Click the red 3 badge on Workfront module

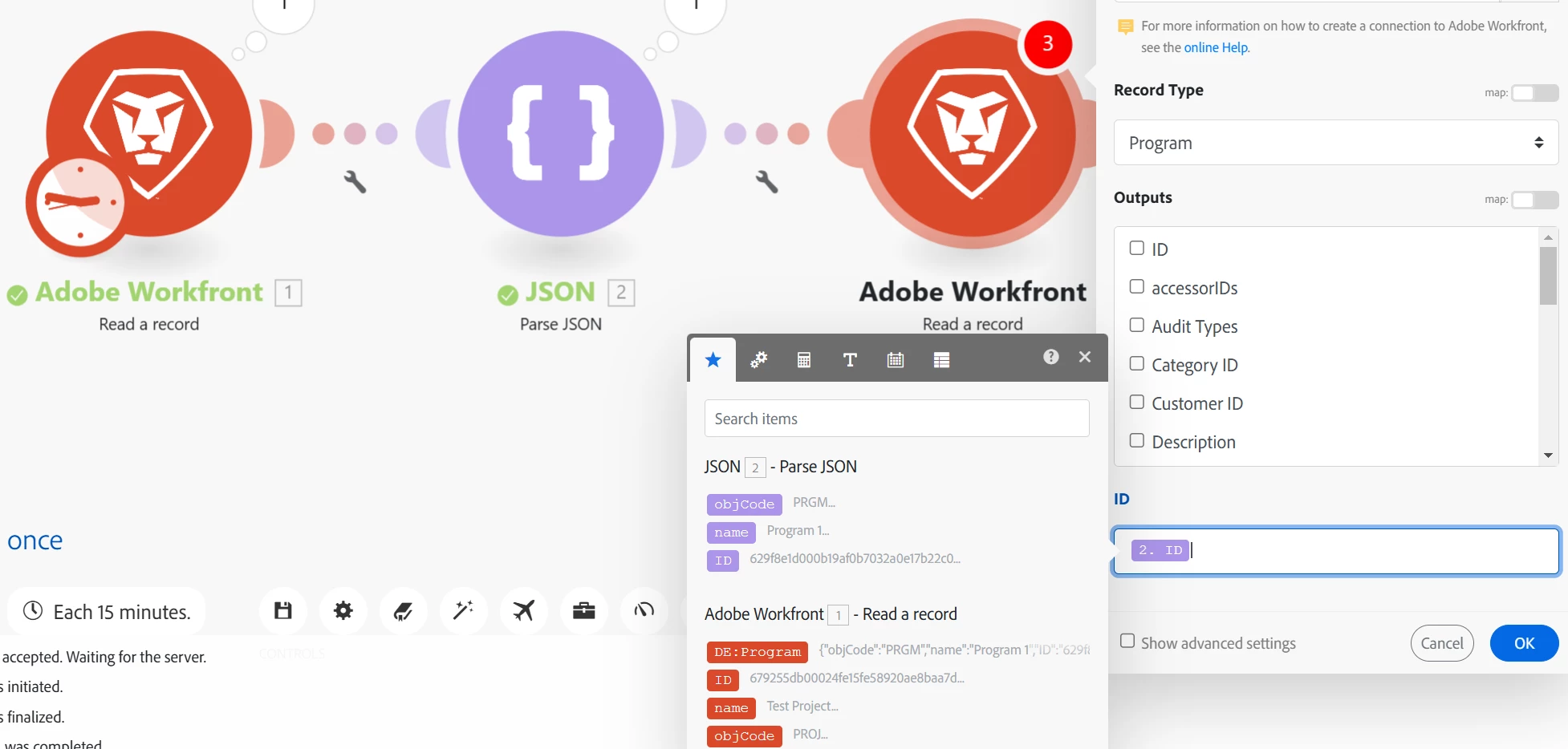[x=1047, y=44]
